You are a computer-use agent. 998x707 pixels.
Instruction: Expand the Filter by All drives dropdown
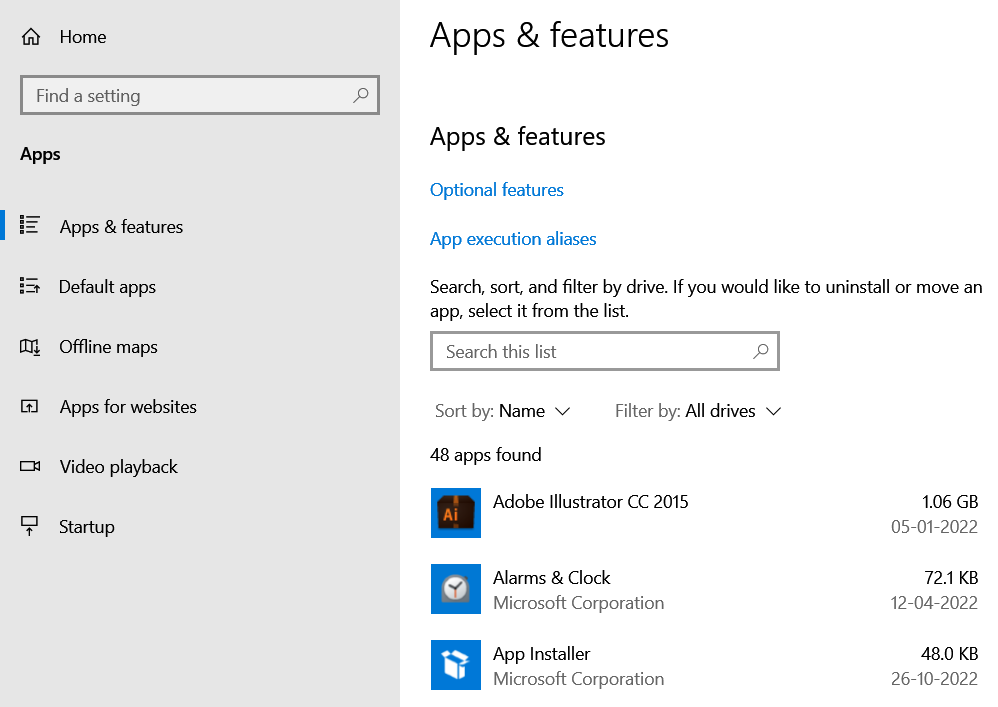[x=698, y=411]
